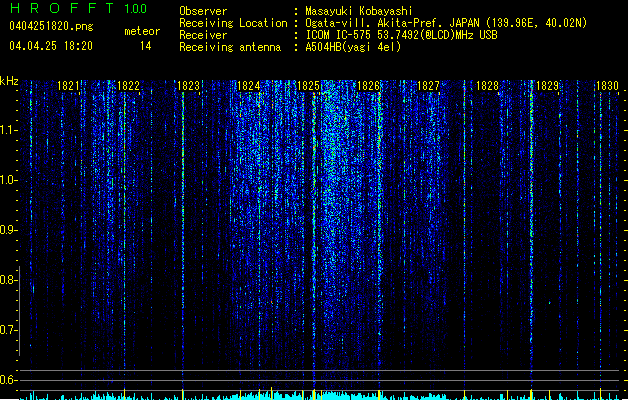The image size is (629, 400).
Task: Click the Receiving antenna field label
Action: [230, 47]
